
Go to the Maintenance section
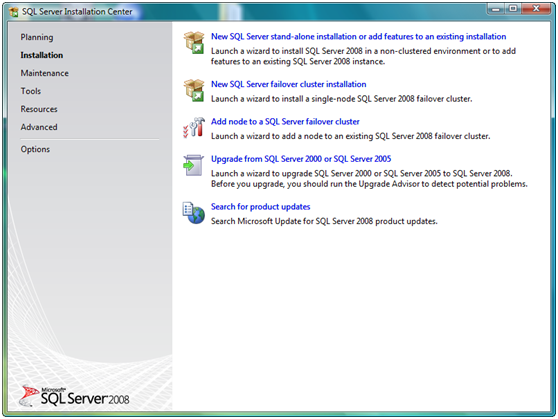(x=44, y=73)
